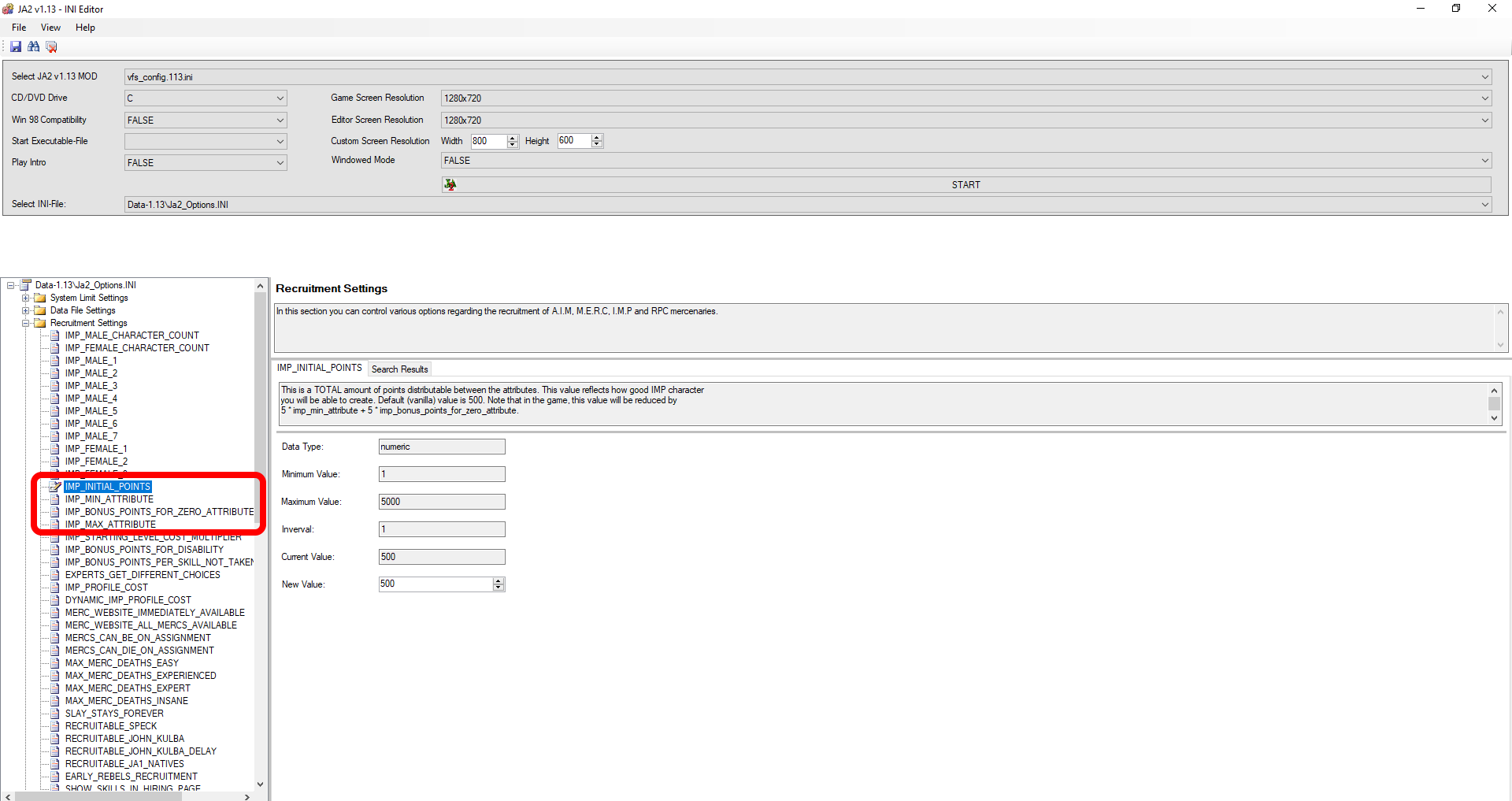Click the binoculars search toolbar icon
1512x801 pixels.
tap(33, 47)
